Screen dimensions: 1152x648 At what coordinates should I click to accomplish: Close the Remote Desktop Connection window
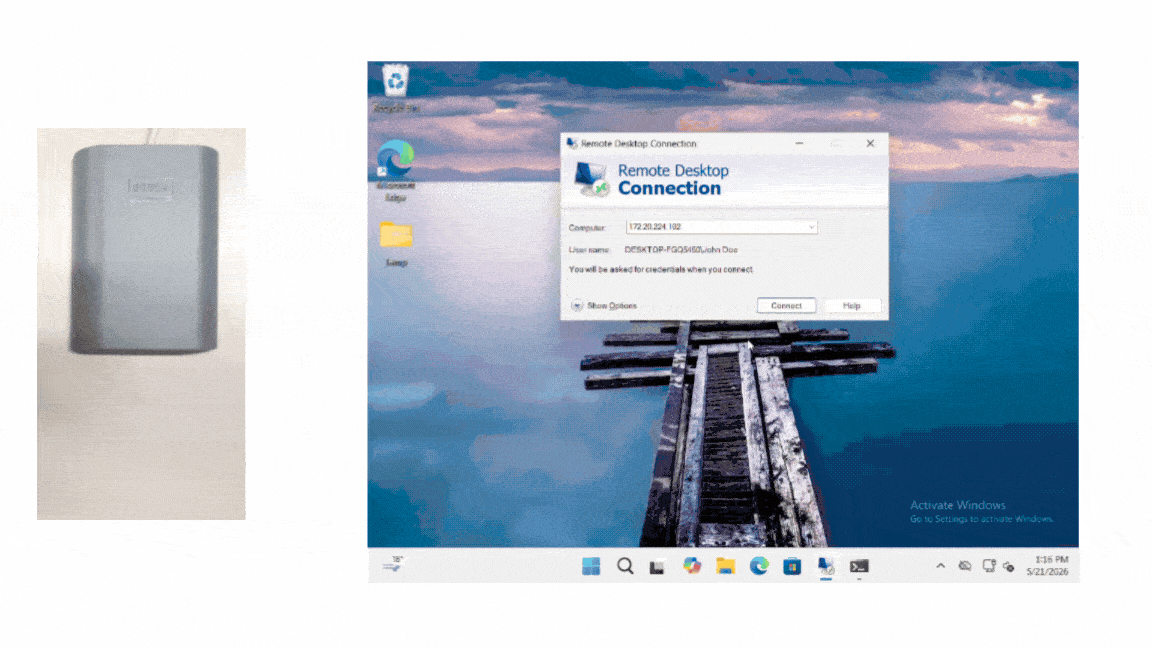click(871, 143)
